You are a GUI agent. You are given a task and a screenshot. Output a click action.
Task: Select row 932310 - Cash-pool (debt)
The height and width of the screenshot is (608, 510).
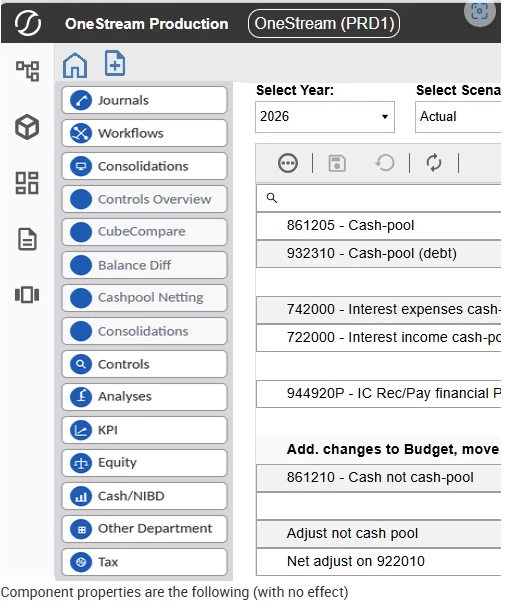pos(379,253)
